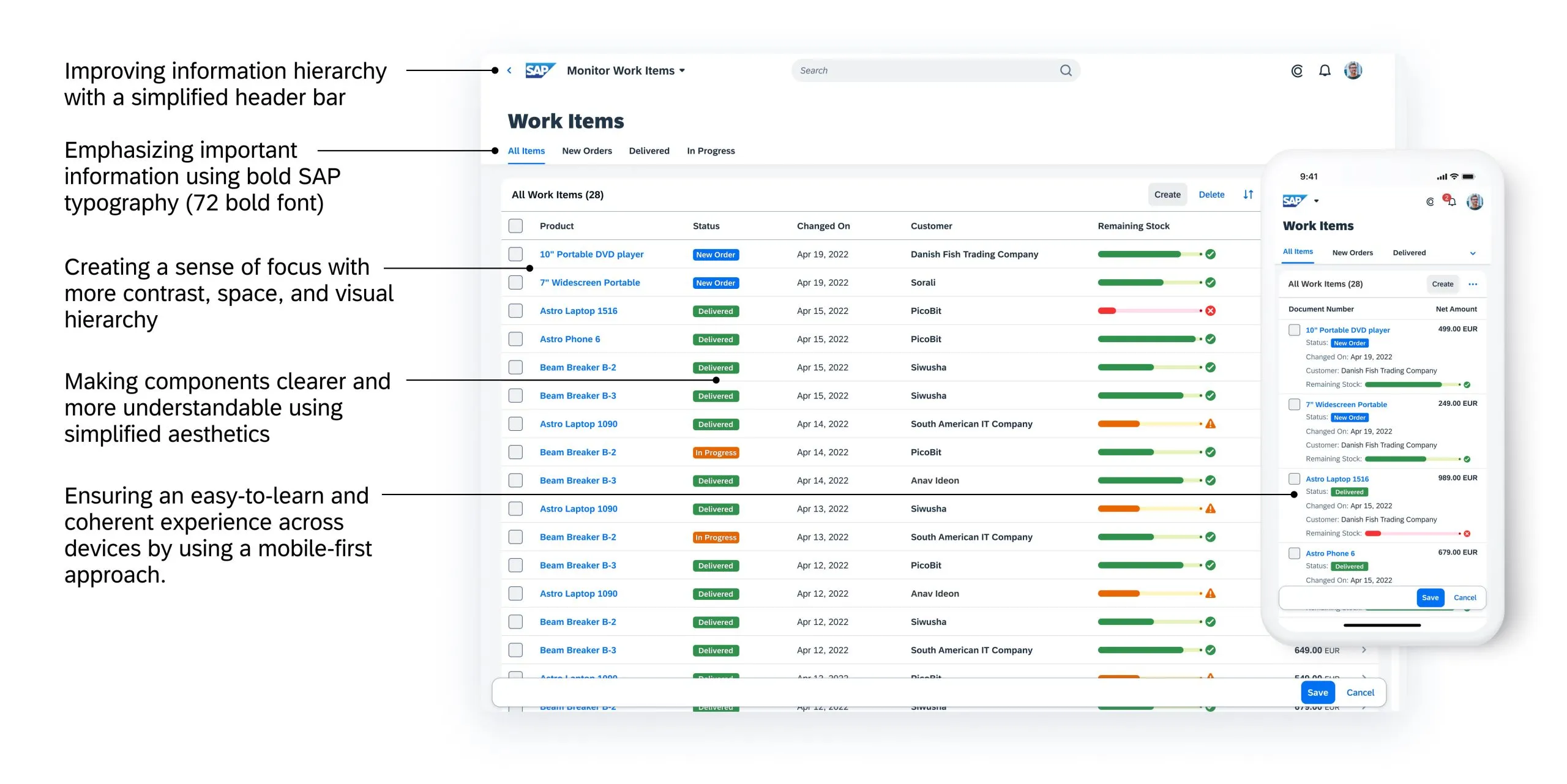
Task: Open the In Progress tab
Action: point(711,151)
